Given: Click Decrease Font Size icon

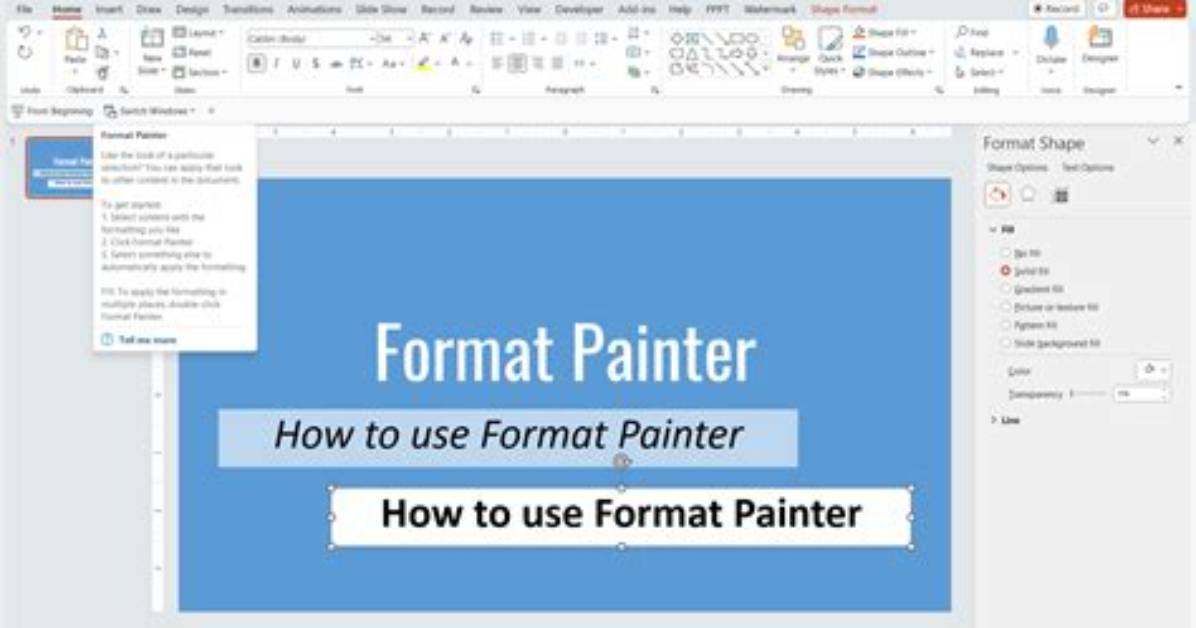Looking at the screenshot, I should tap(445, 38).
